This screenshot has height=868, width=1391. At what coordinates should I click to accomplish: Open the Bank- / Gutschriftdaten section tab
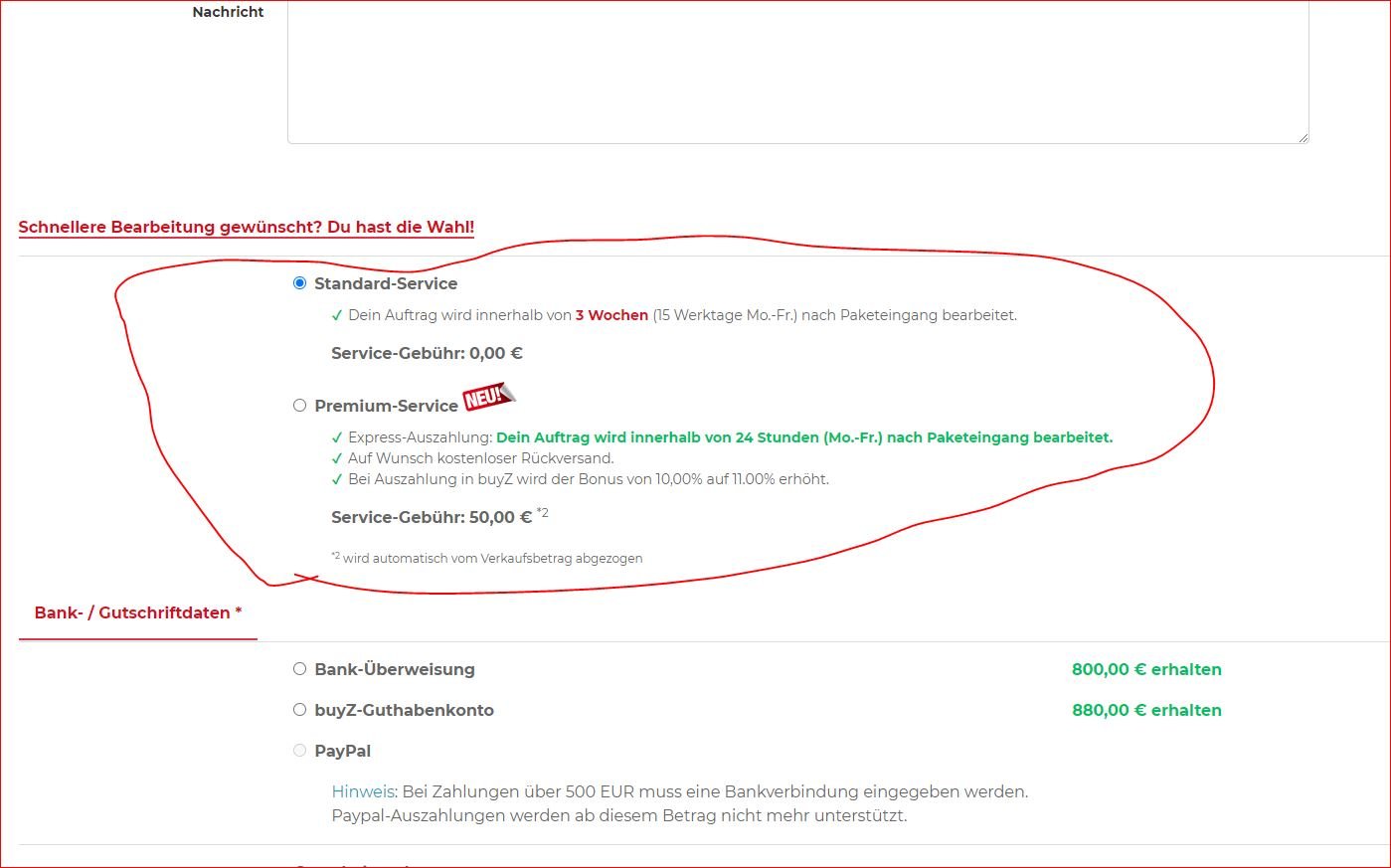coord(138,613)
